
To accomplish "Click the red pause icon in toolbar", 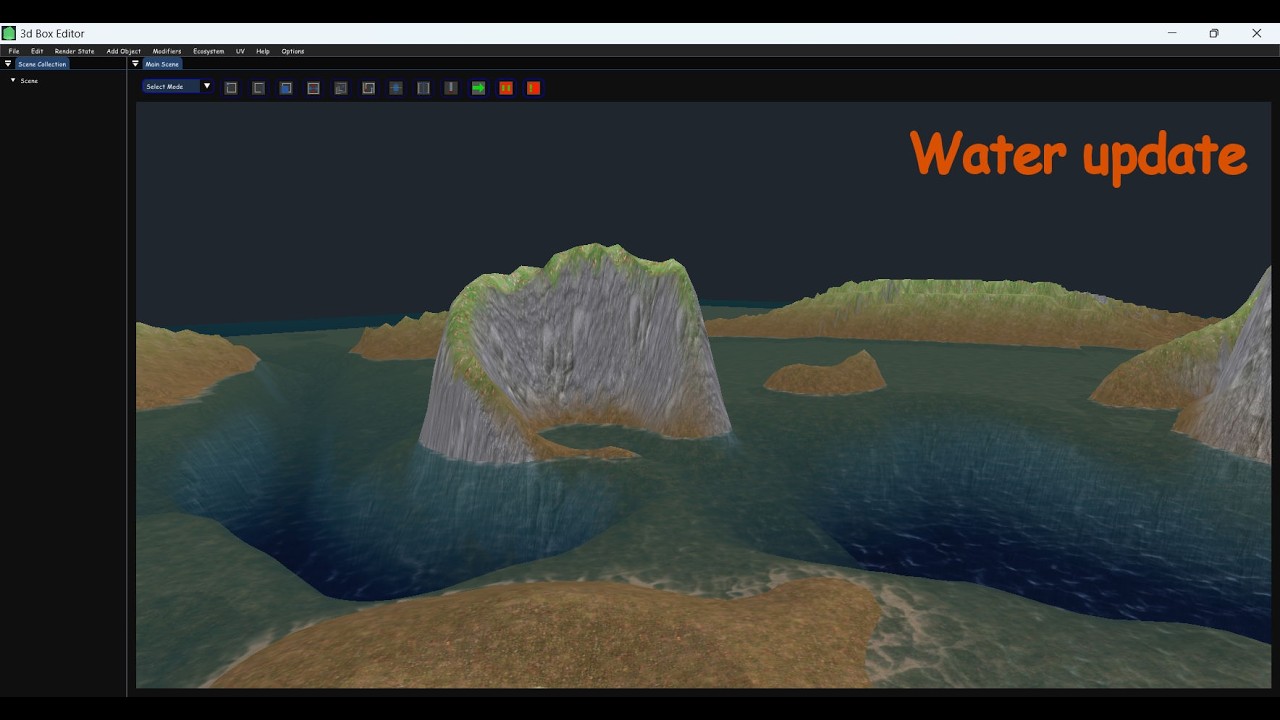I will click(x=506, y=88).
